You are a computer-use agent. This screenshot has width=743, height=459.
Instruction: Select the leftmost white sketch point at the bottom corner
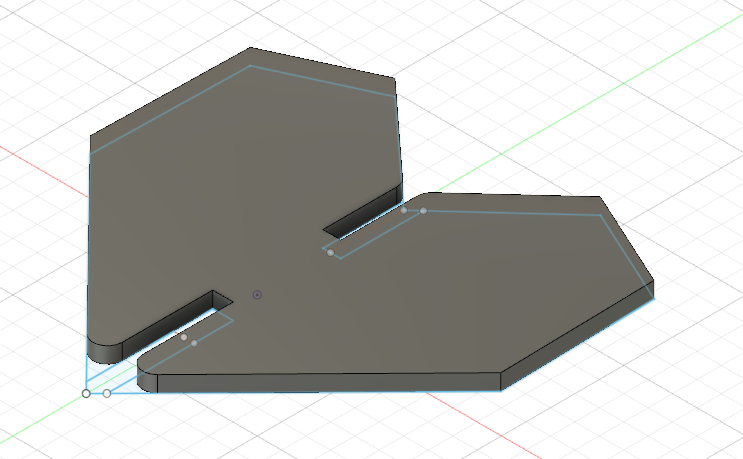[x=86, y=394]
